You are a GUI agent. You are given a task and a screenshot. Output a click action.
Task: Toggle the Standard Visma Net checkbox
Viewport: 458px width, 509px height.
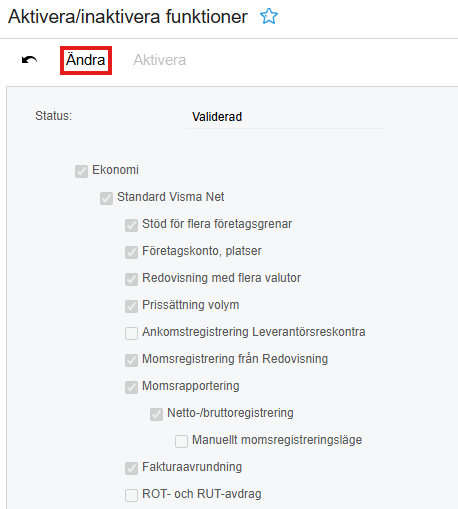tap(106, 198)
